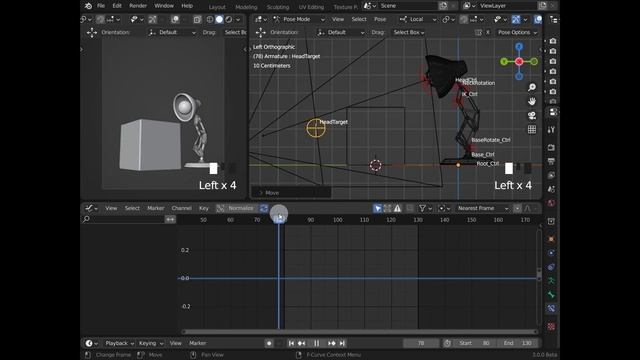Switch to the UV Editing workspace tab

point(311,7)
